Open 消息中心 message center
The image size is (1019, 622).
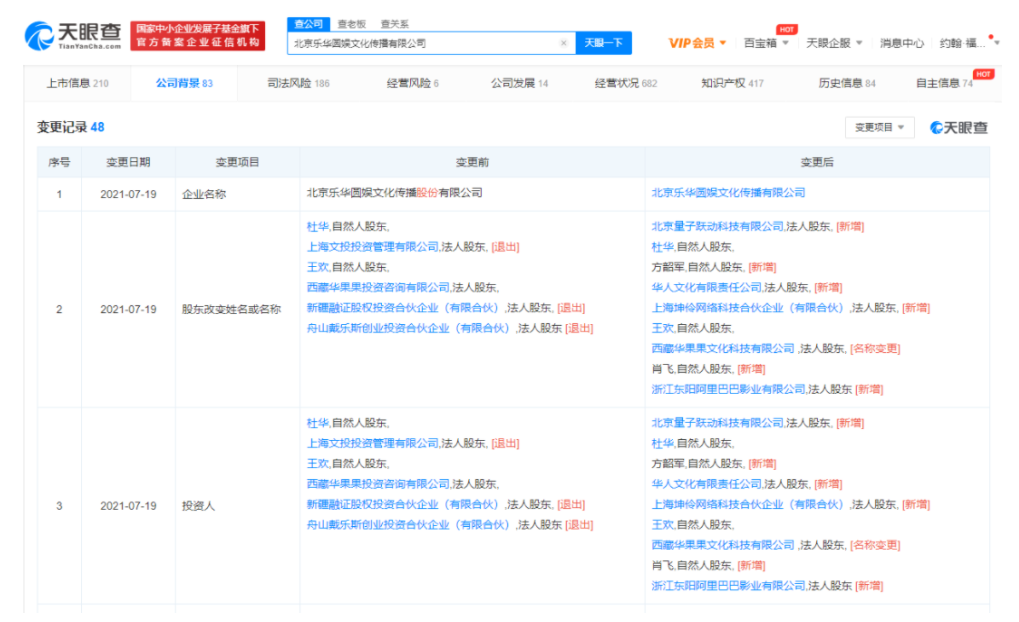pyautogui.click(x=901, y=43)
